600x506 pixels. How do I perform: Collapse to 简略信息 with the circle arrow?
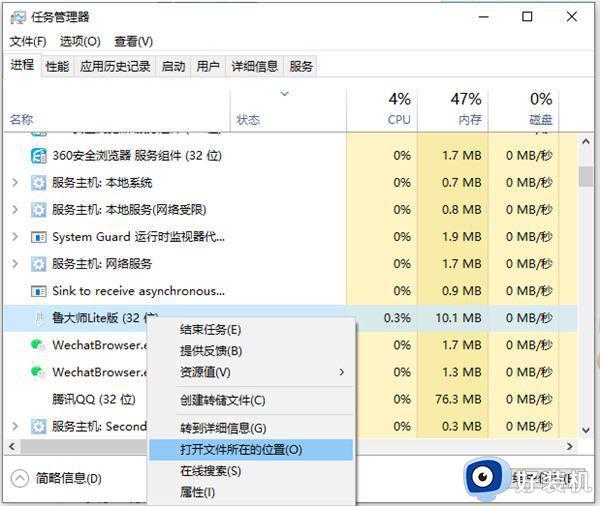tap(20, 478)
